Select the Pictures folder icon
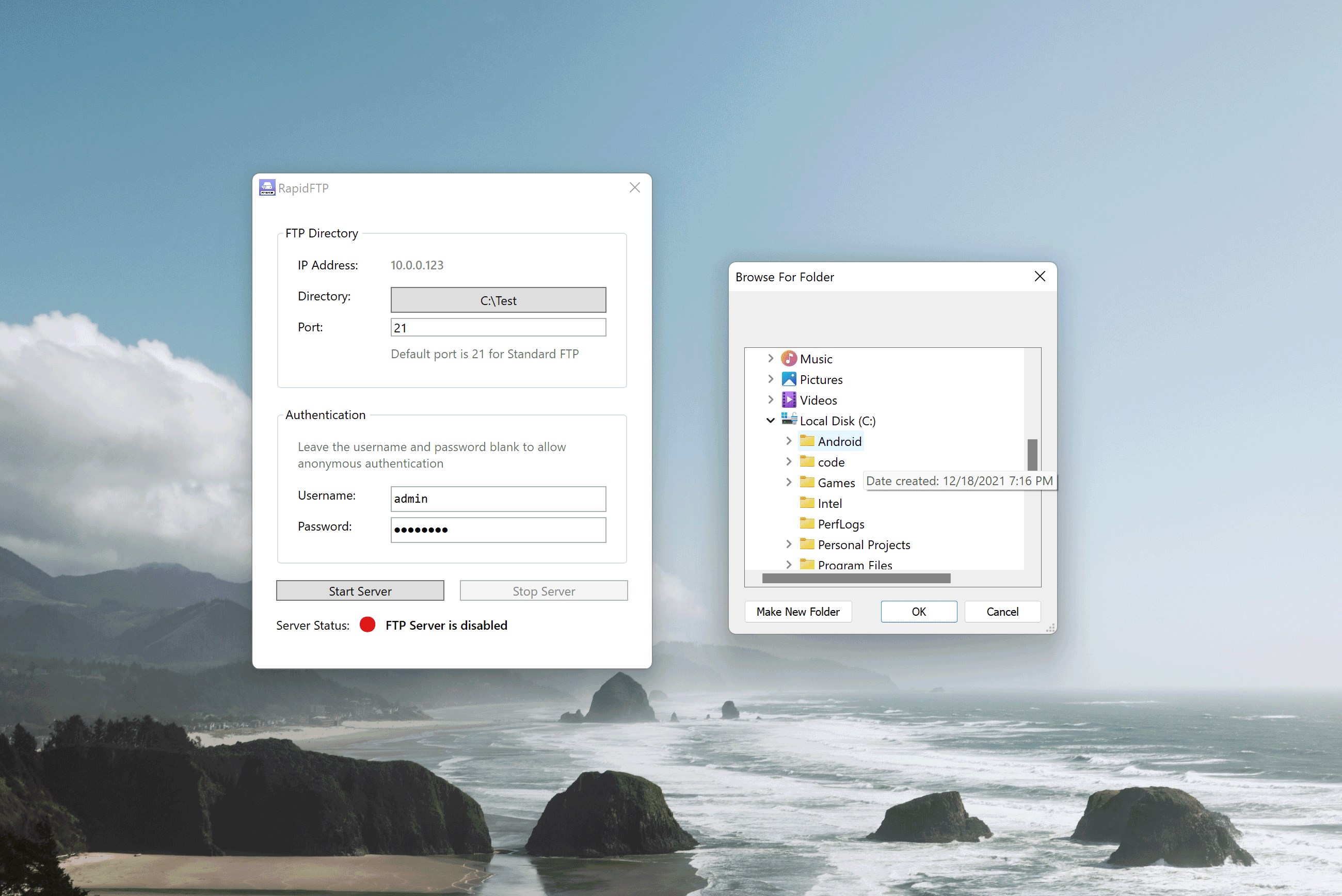The image size is (1342, 896). 788,379
